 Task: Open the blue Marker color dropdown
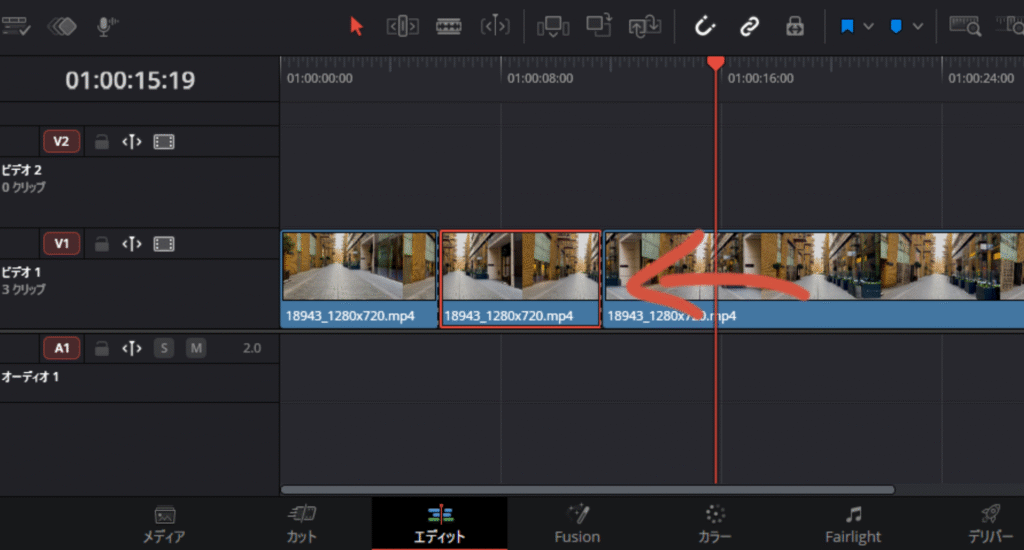coord(917,27)
